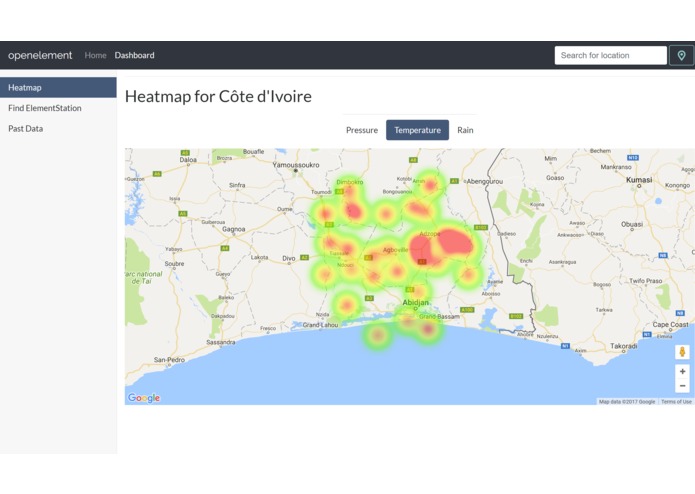
Task: Click the Heatmap for Côte d'Ivoire heading
Action: click(x=218, y=97)
